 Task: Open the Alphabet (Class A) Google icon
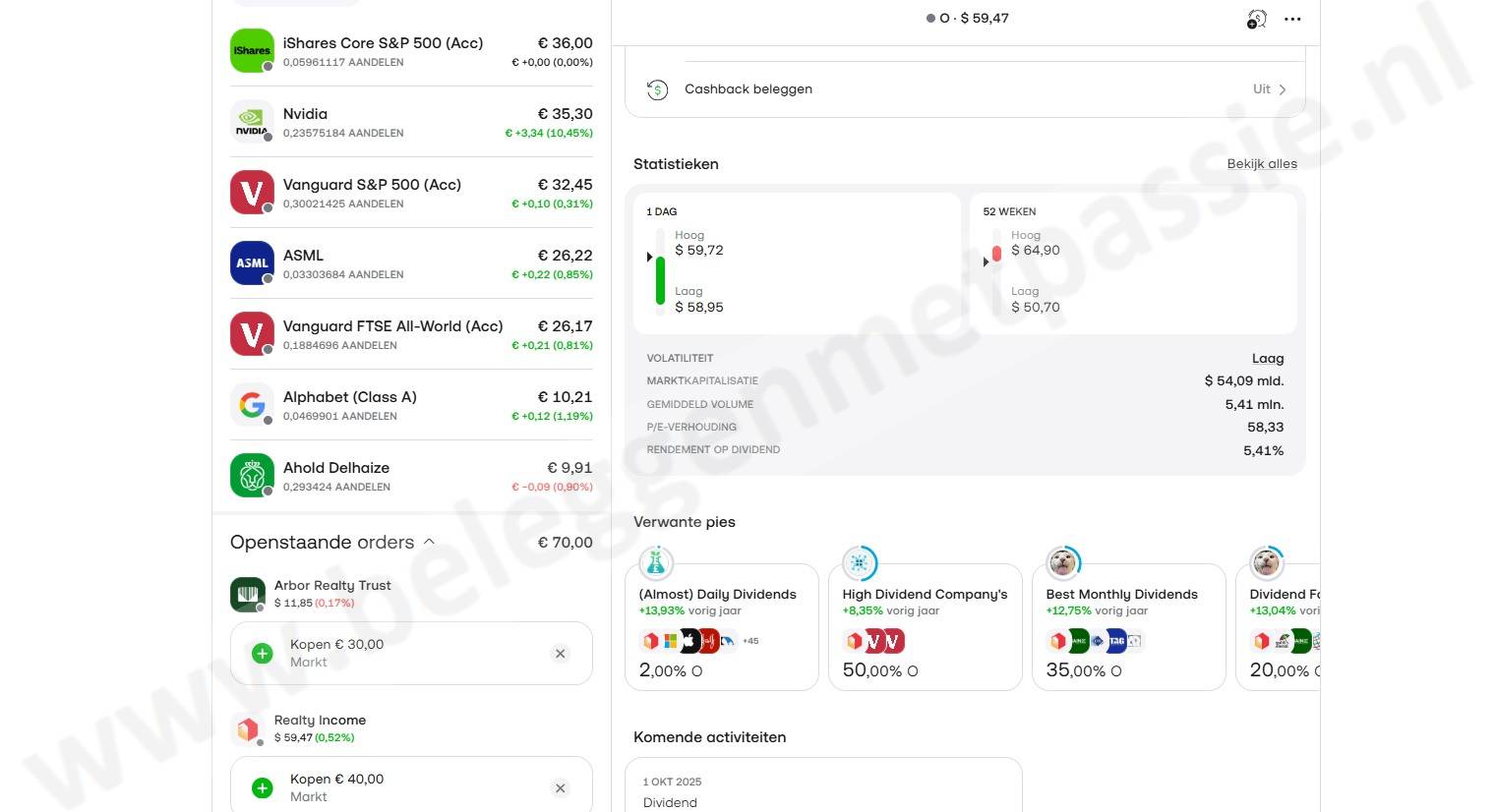252,405
